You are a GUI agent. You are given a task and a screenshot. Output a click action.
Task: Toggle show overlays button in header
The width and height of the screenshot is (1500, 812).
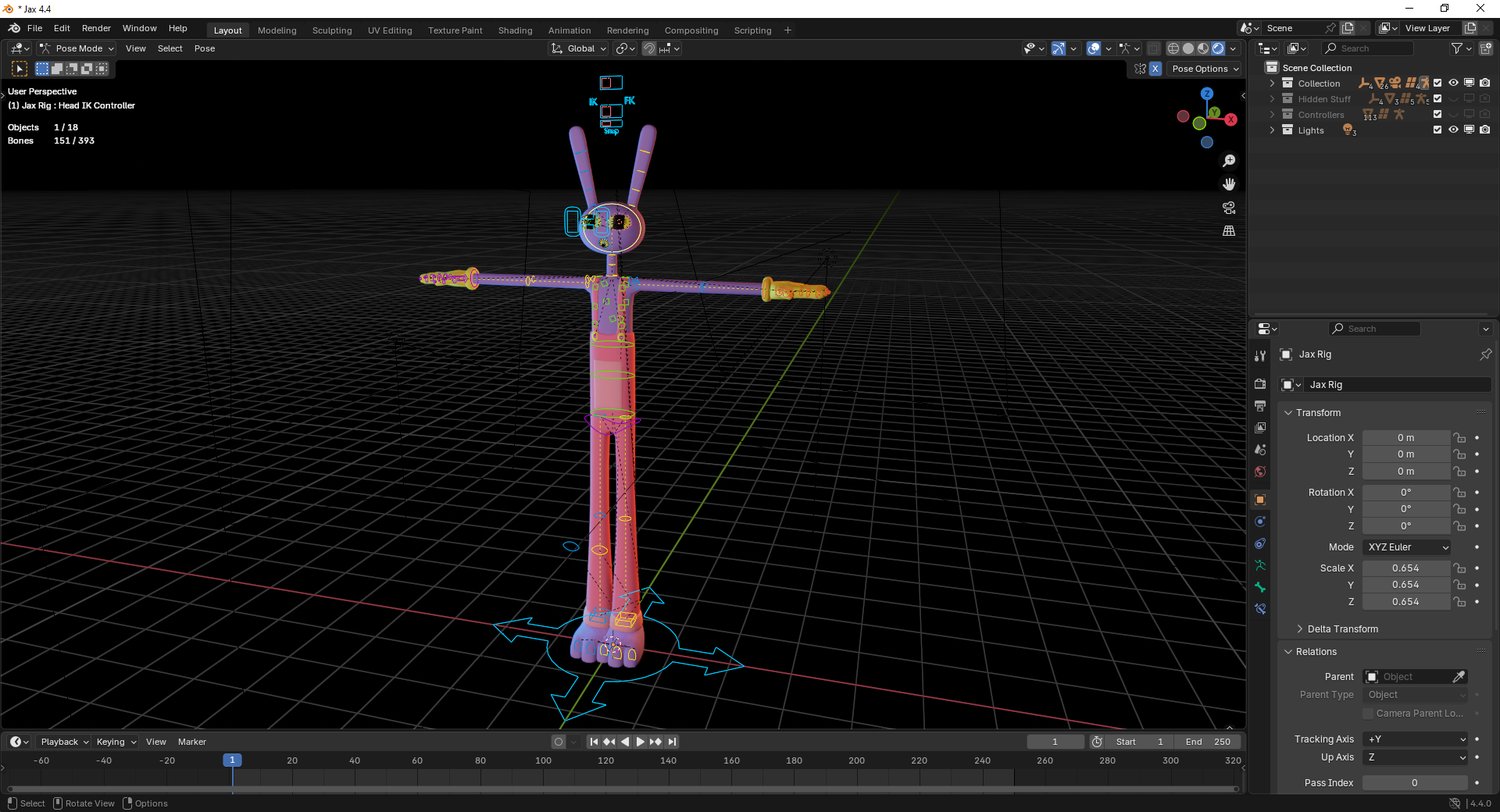1094,48
